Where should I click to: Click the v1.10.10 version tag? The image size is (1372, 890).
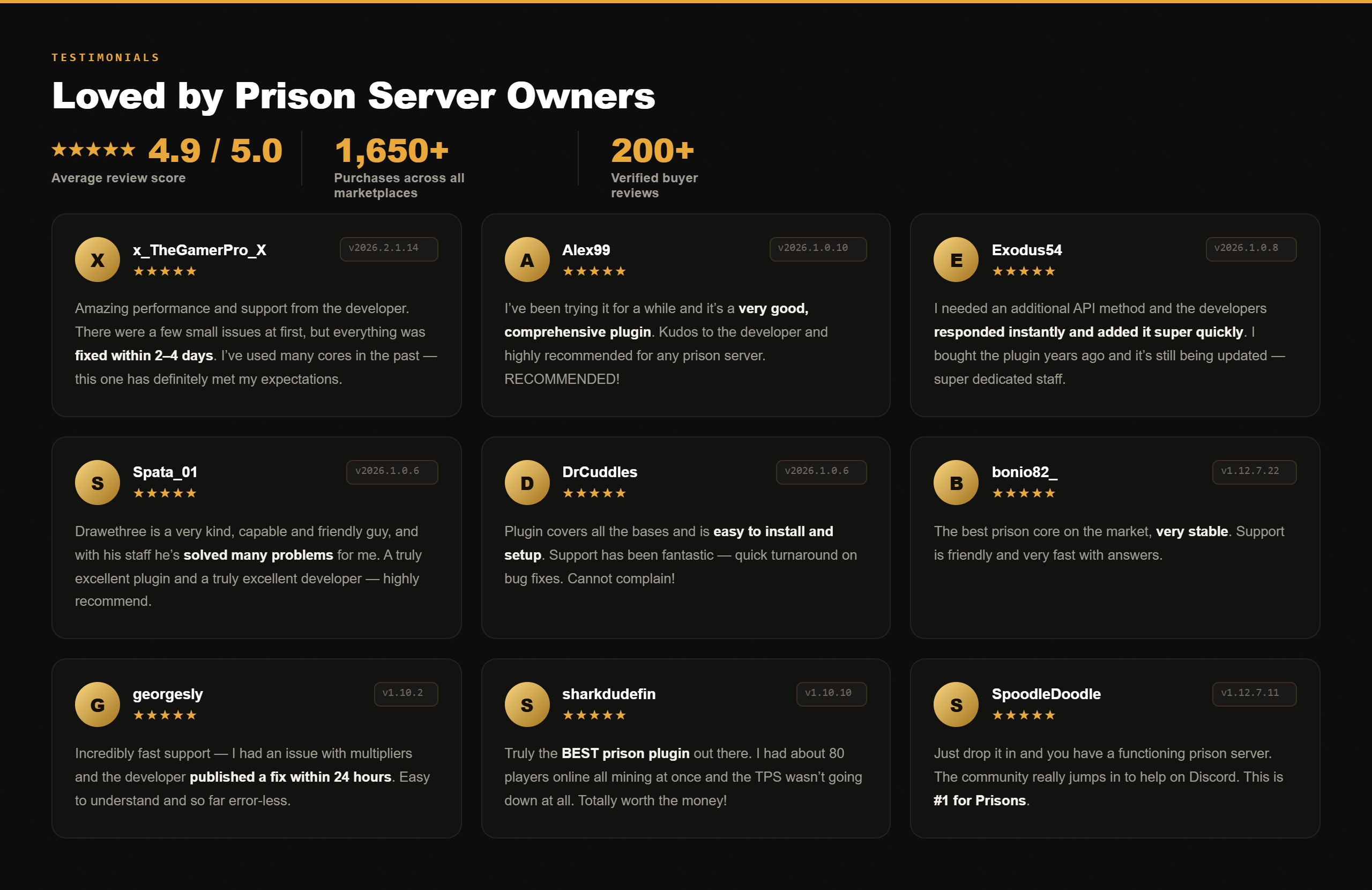pos(831,693)
